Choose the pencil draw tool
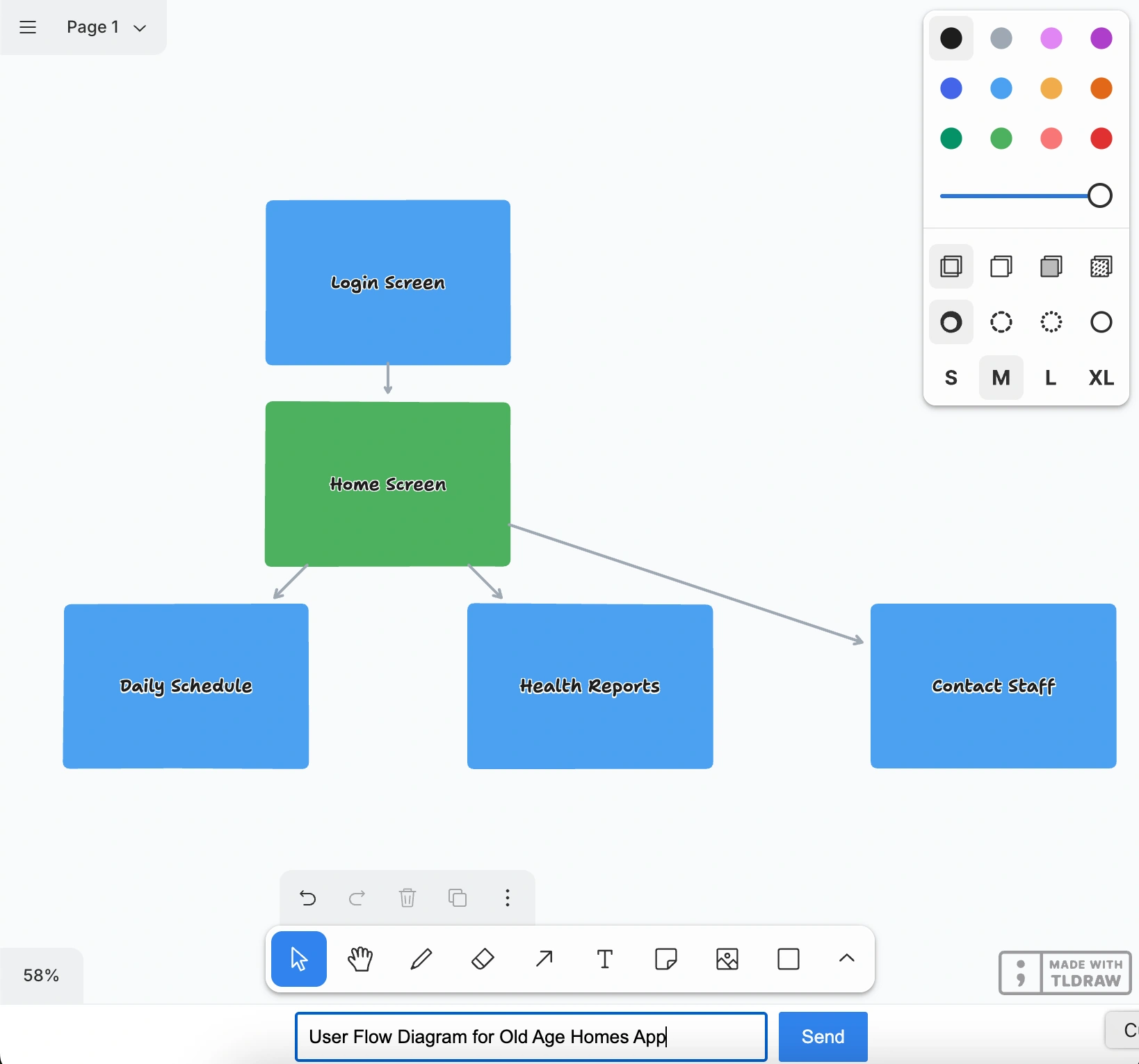This screenshot has height=1064, width=1139. tap(421, 959)
